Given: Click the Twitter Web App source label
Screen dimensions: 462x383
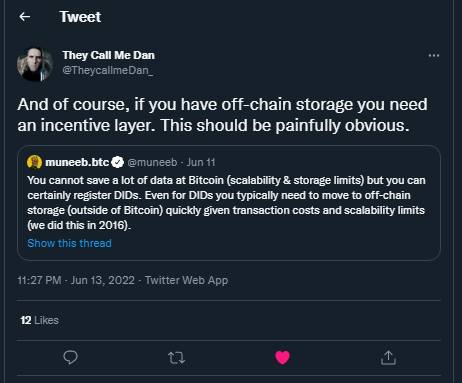Looking at the screenshot, I should [186, 280].
